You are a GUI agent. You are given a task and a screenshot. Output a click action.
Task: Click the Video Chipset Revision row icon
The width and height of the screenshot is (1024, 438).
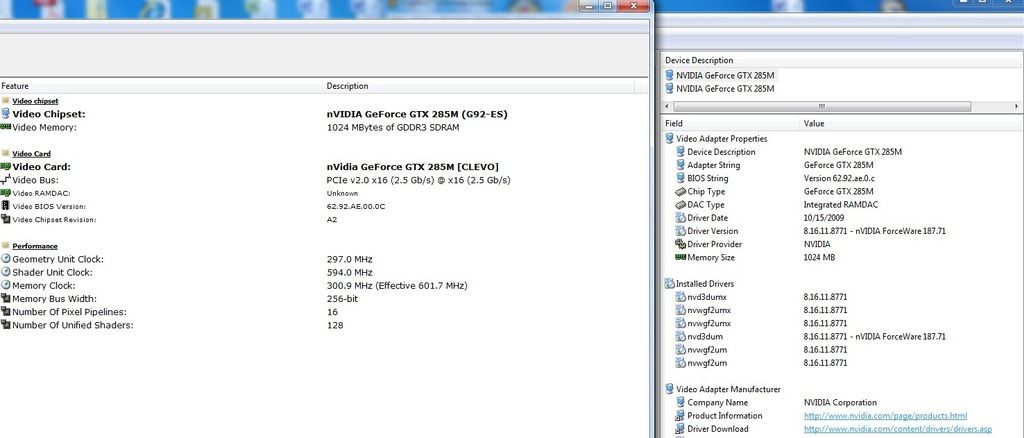[x=5, y=219]
